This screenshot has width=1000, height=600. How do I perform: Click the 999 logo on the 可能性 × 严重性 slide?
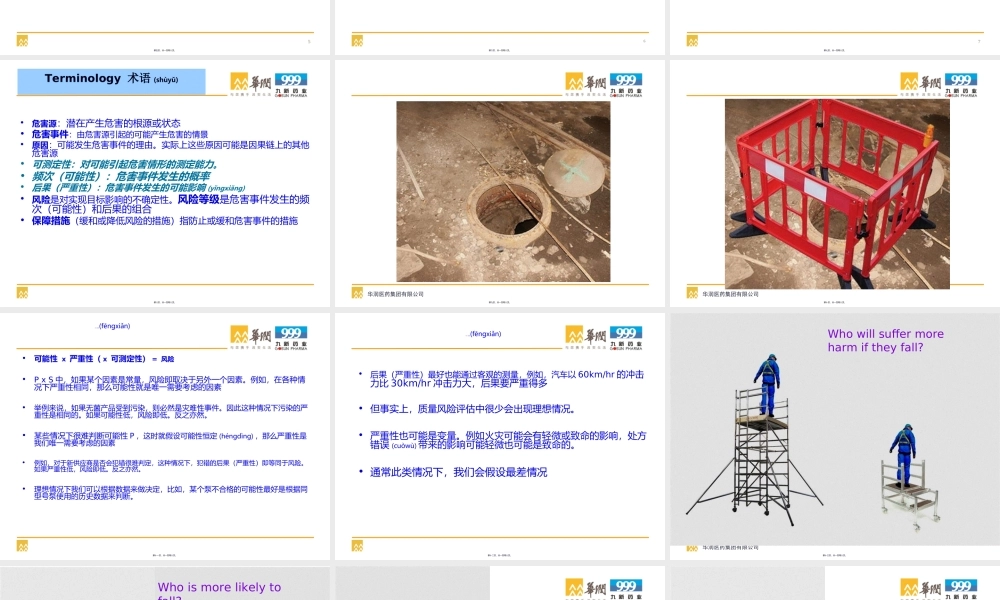[x=293, y=334]
